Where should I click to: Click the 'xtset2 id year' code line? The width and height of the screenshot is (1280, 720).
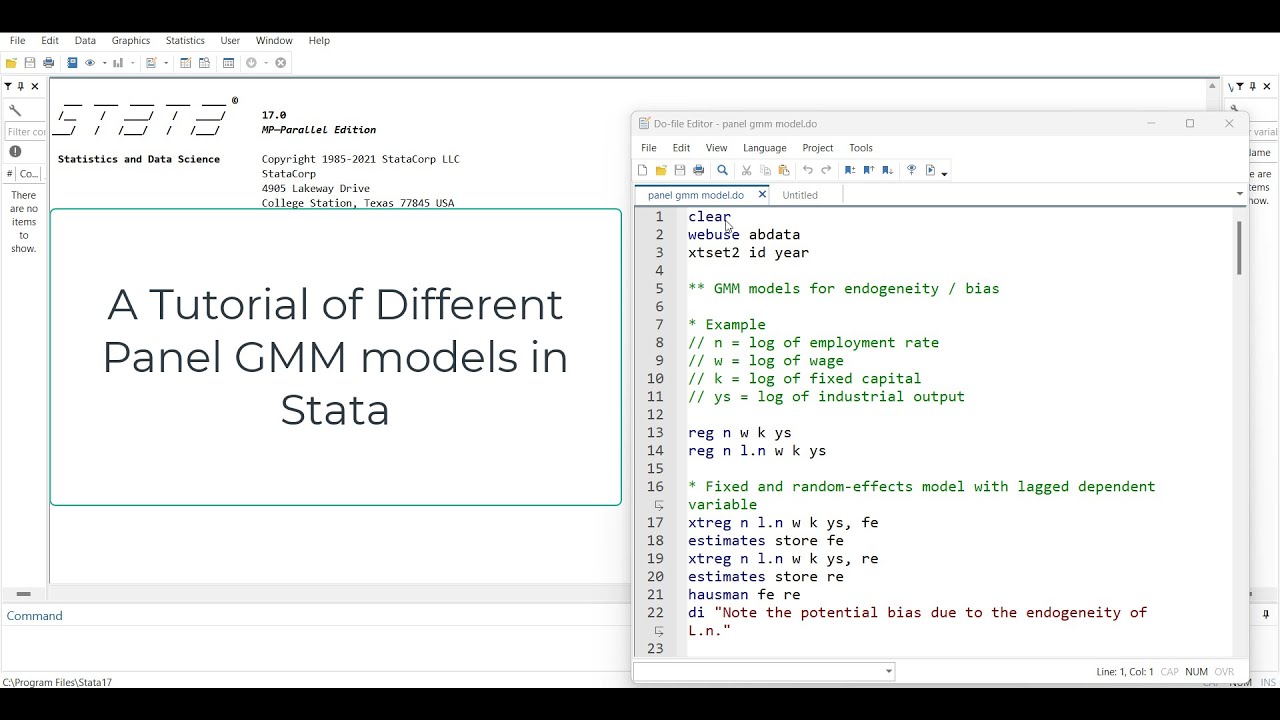click(x=749, y=253)
